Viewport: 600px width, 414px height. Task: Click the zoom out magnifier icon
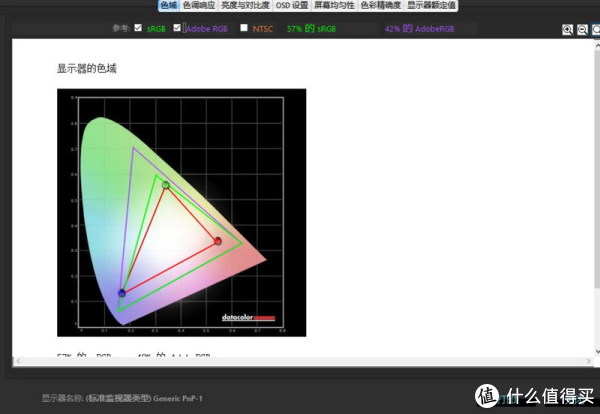pos(582,29)
